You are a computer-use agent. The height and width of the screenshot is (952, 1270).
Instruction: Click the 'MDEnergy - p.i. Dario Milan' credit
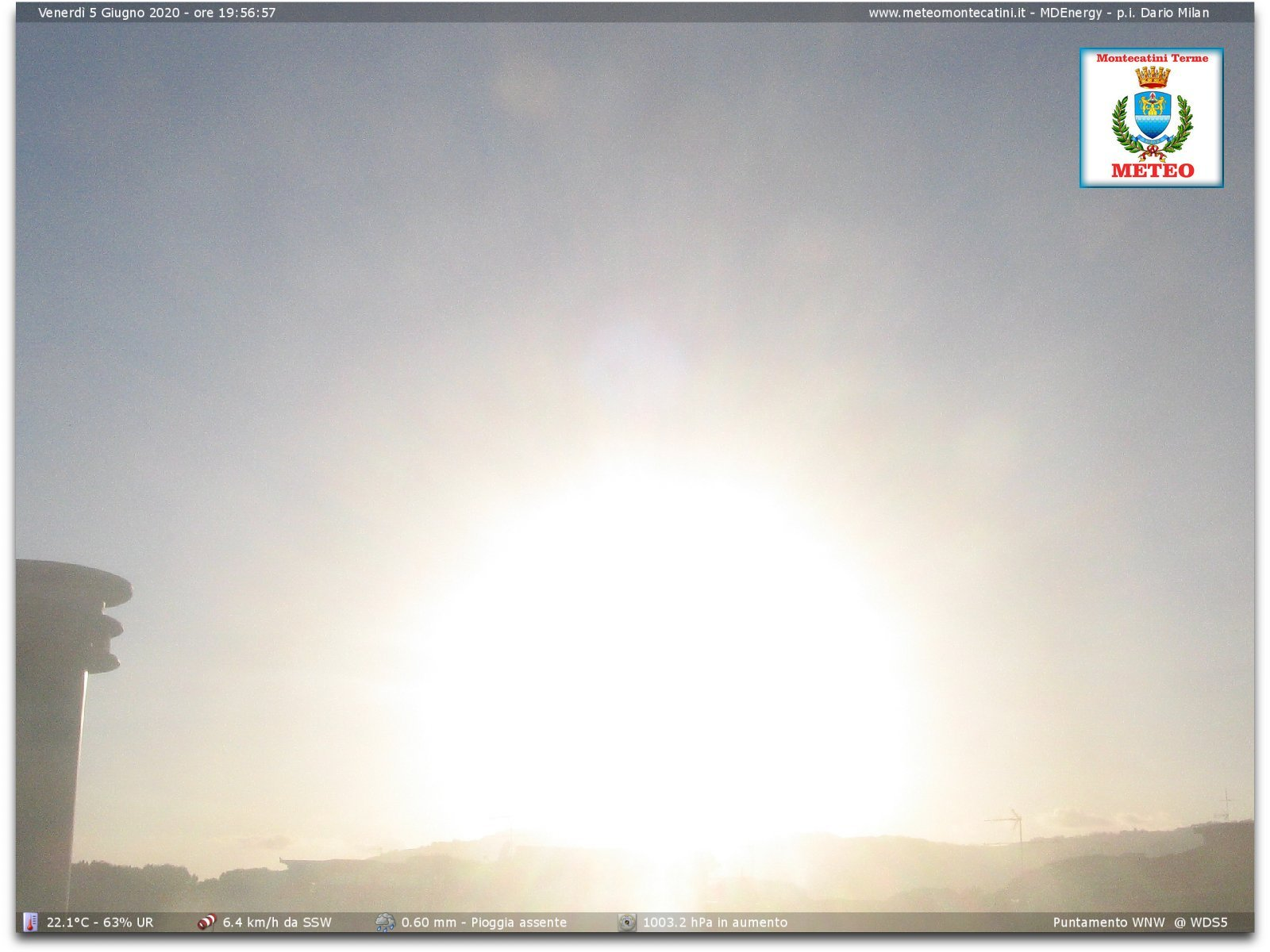coord(1125,13)
